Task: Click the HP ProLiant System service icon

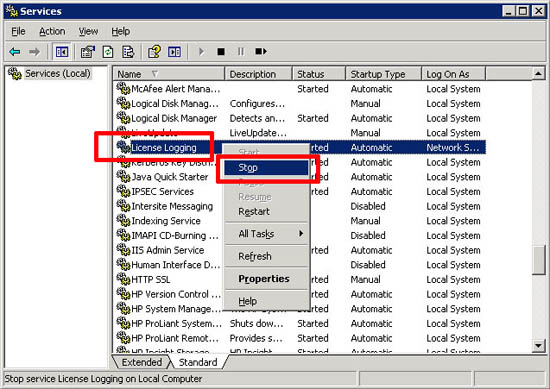Action: [x=123, y=323]
